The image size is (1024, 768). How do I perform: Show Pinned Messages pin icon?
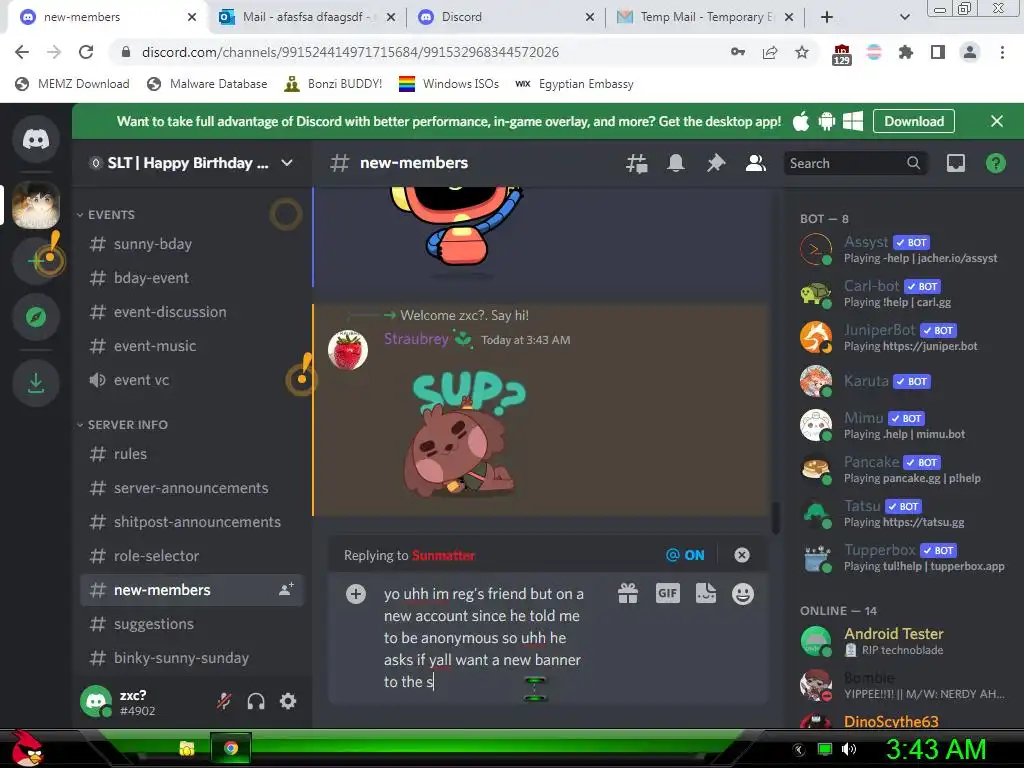[716, 163]
